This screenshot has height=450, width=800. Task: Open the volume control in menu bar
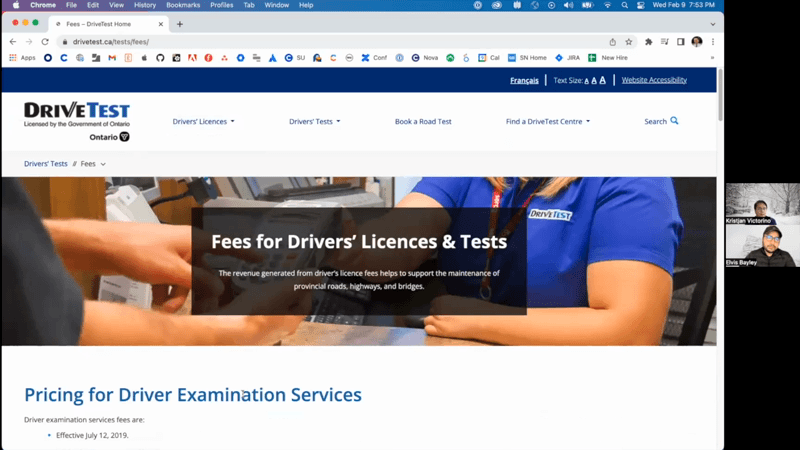click(x=568, y=5)
